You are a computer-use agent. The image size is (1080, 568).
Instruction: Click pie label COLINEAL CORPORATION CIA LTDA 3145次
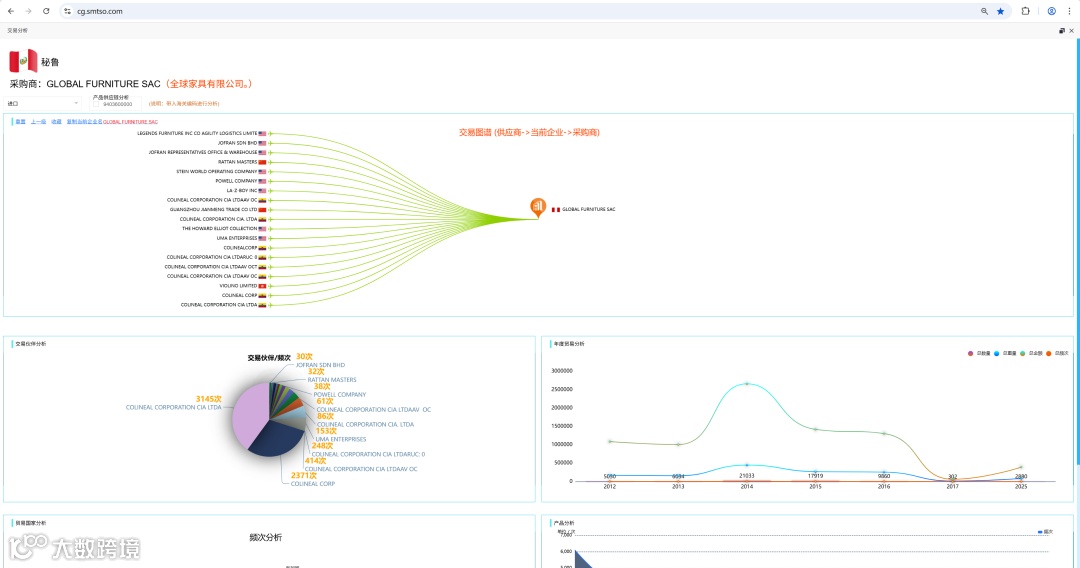174,403
